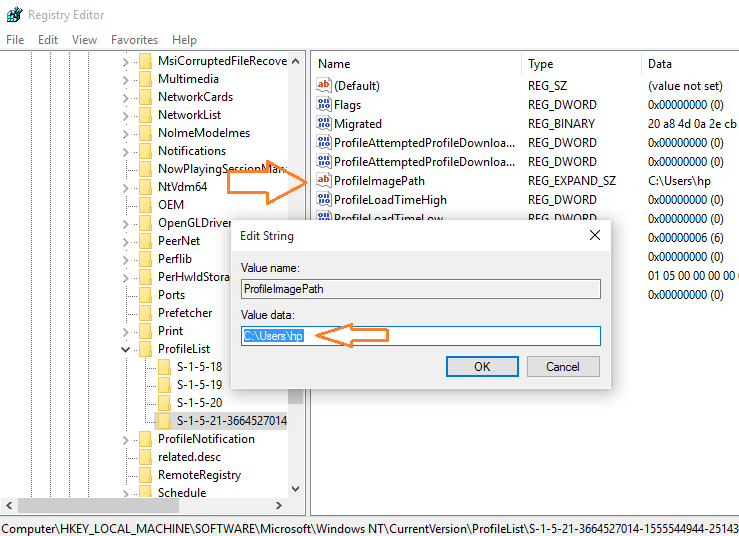Open the Help menu
The height and width of the screenshot is (536, 739).
184,40
